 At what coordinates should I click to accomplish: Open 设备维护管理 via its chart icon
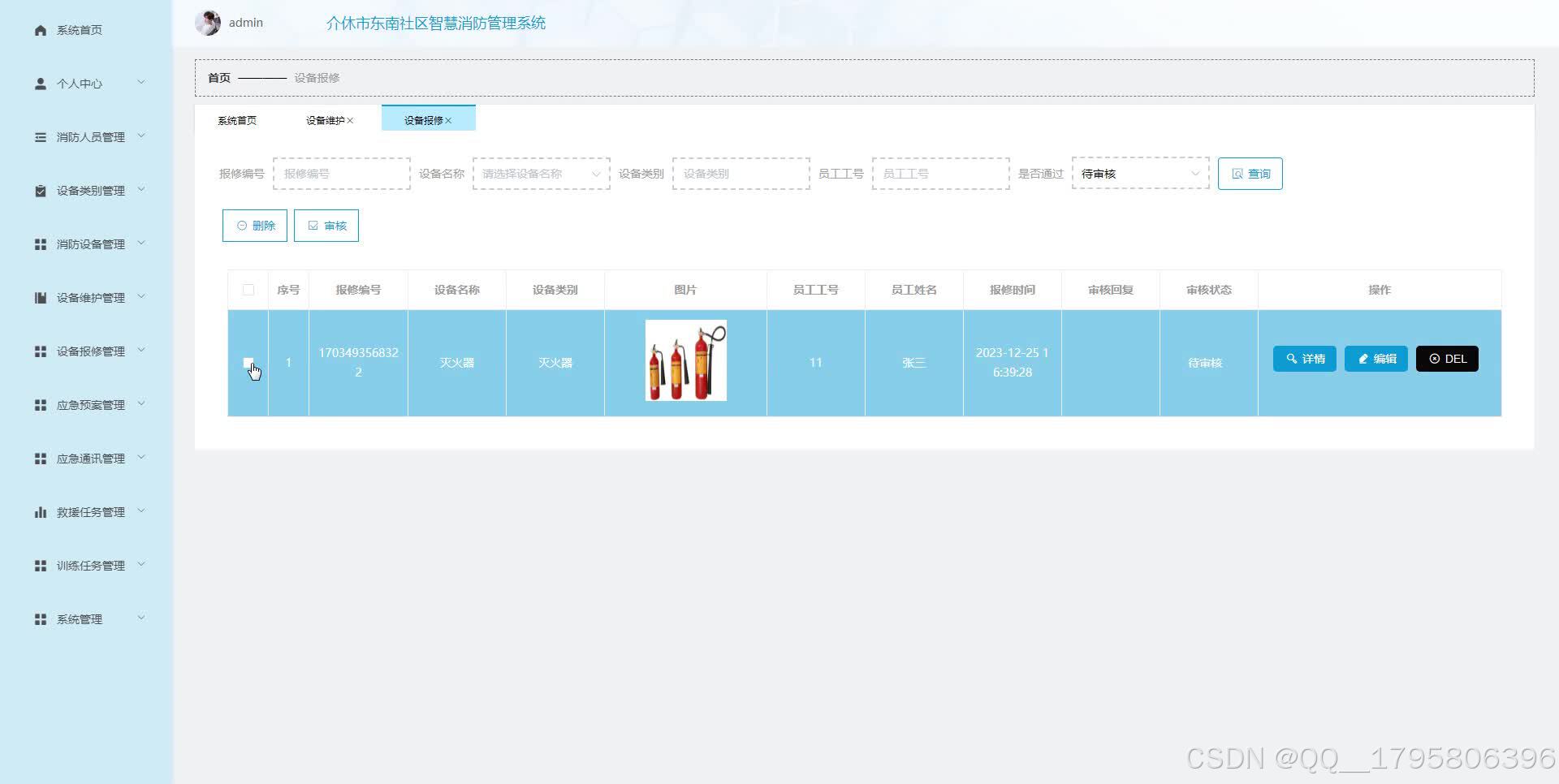click(x=41, y=297)
